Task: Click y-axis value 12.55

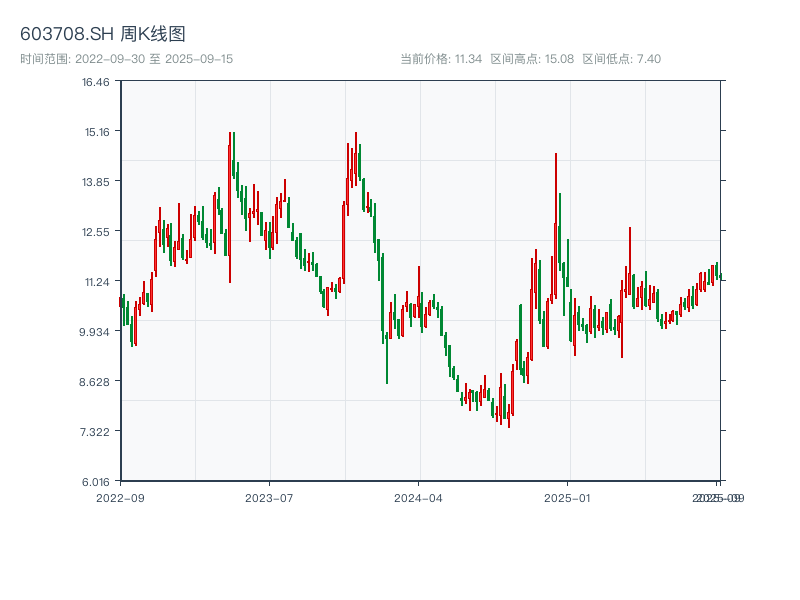Action: coord(96,232)
